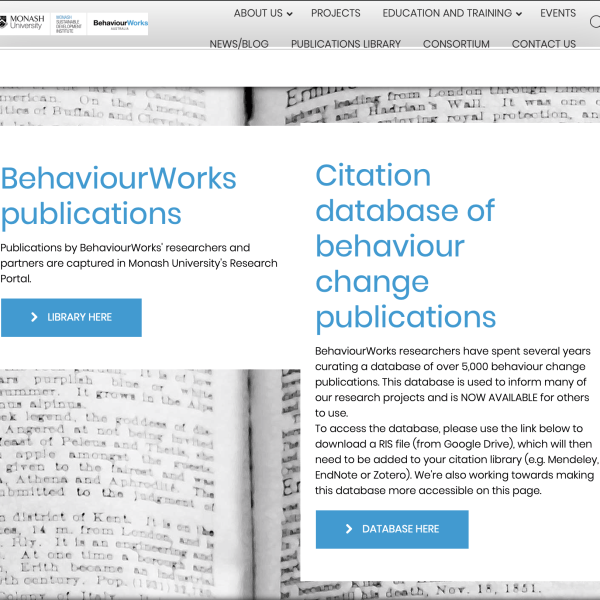
Task: Click the Library Here button
Action: tap(71, 318)
